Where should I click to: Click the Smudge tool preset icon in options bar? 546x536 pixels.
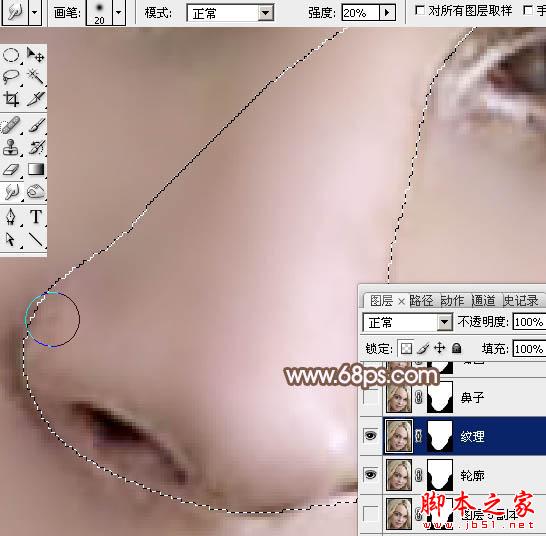tap(15, 13)
